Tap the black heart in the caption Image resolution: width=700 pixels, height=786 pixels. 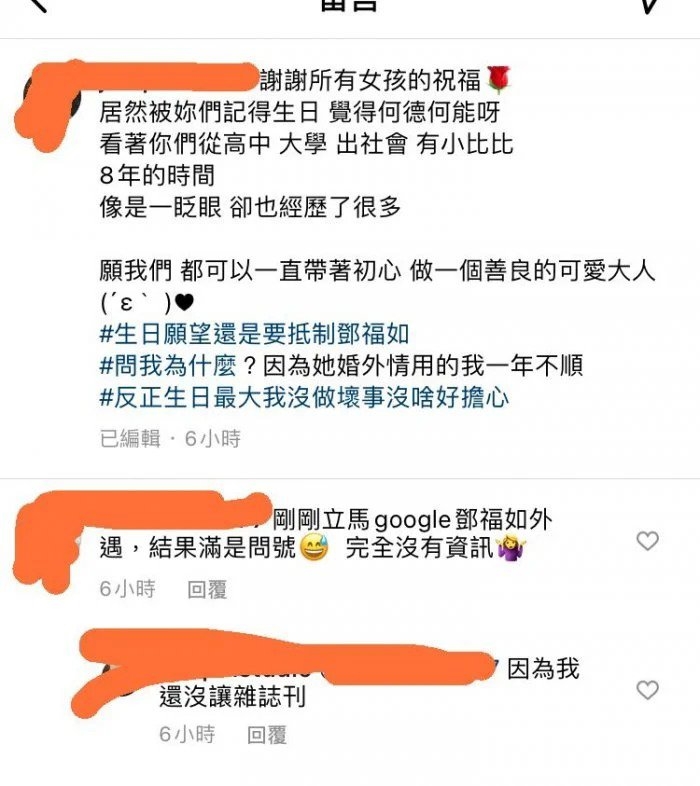[185, 302]
